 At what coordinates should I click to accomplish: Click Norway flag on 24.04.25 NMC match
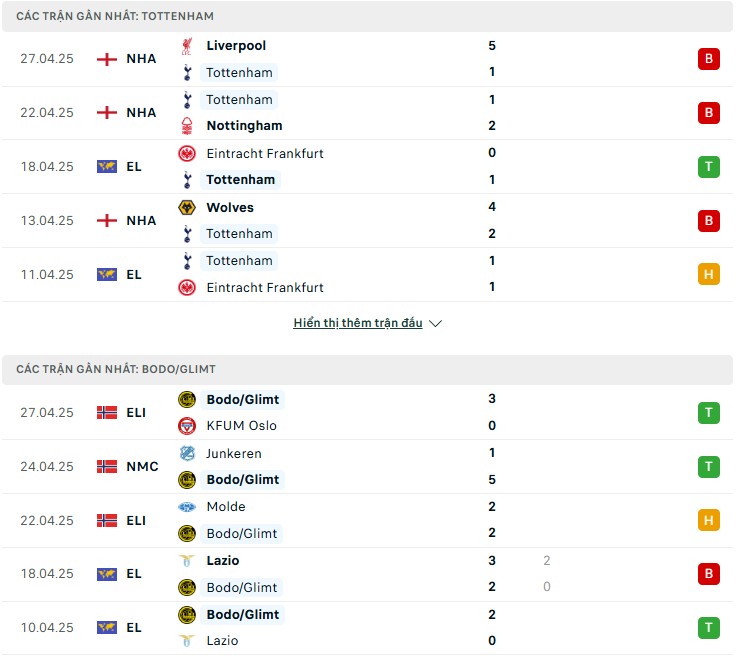[107, 467]
